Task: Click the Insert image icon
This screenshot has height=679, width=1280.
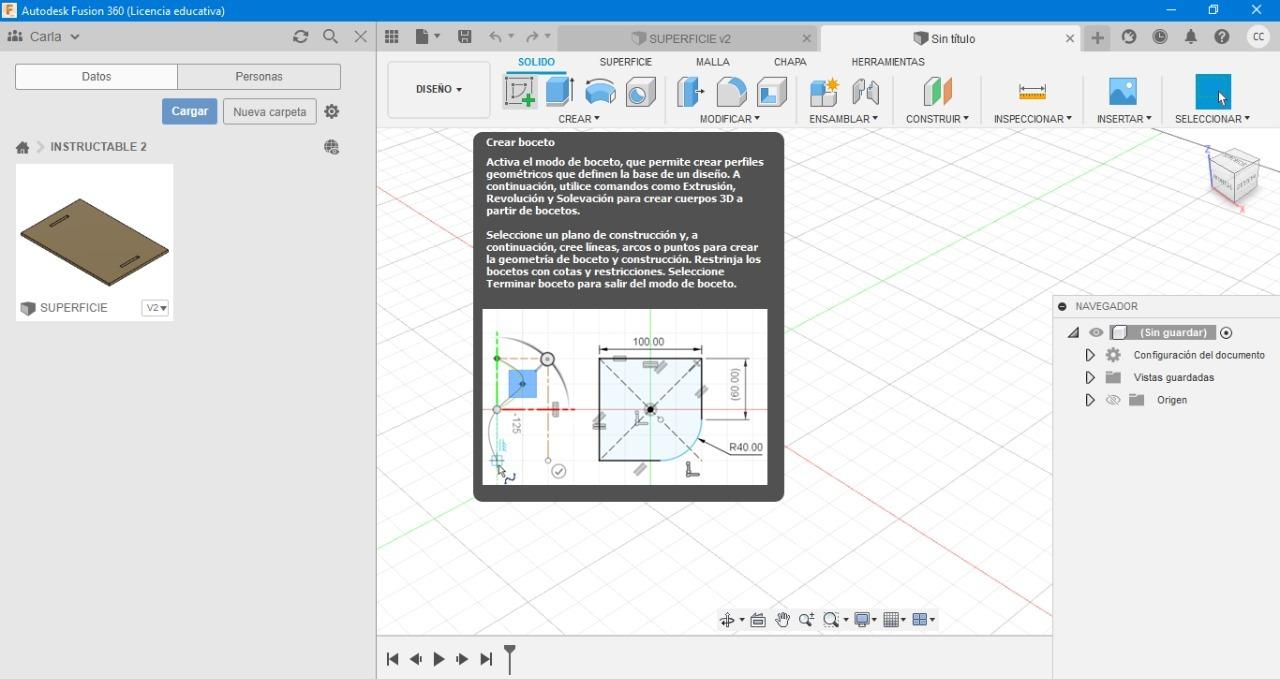Action: point(1123,92)
